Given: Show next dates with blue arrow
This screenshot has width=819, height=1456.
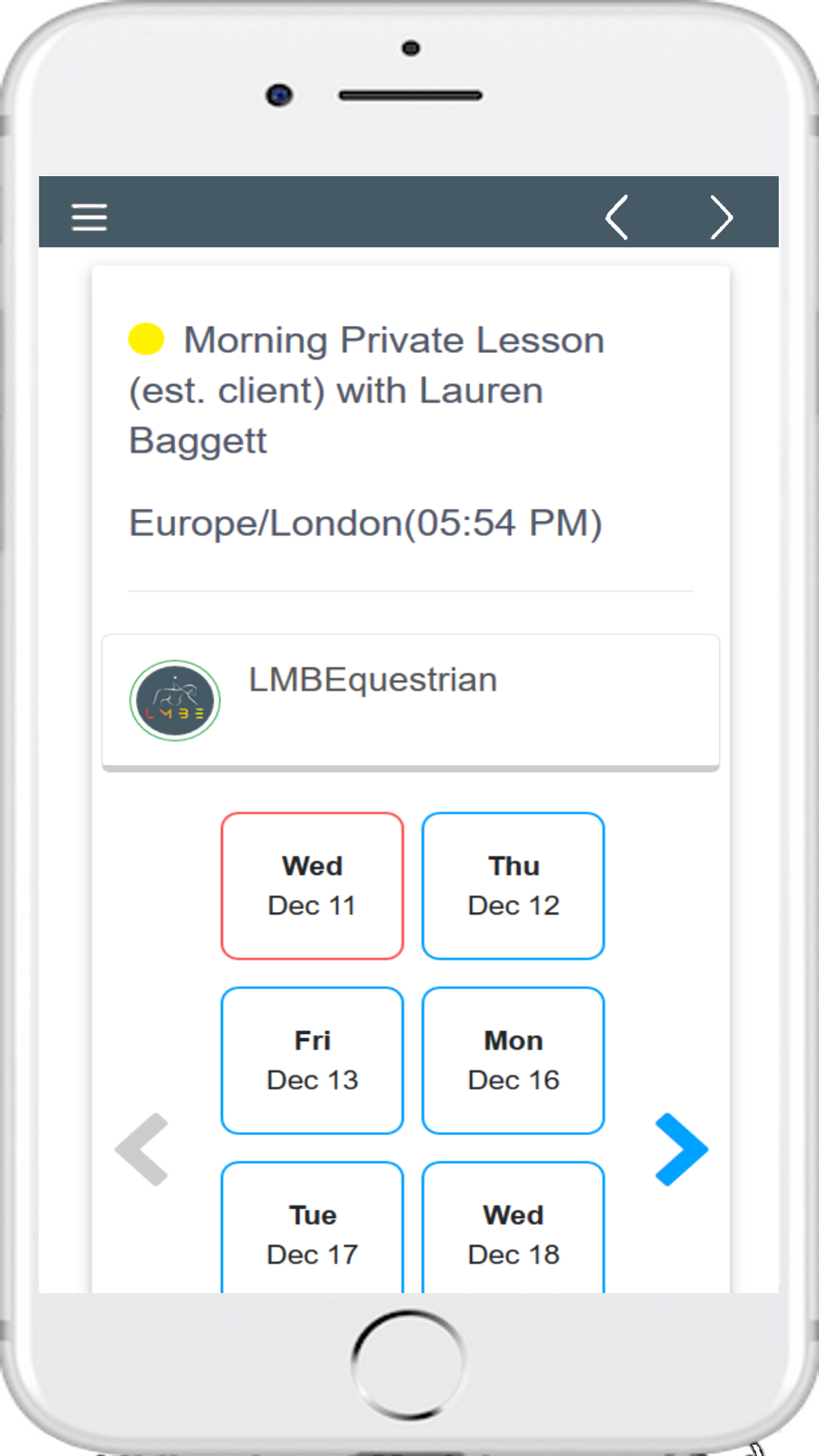Looking at the screenshot, I should 681,1149.
